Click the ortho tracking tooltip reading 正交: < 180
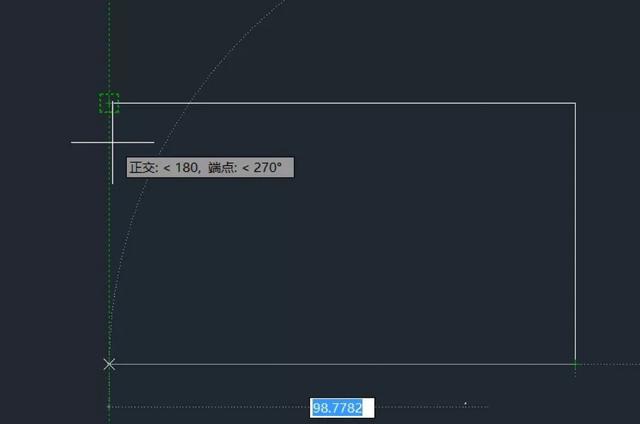 [210, 167]
